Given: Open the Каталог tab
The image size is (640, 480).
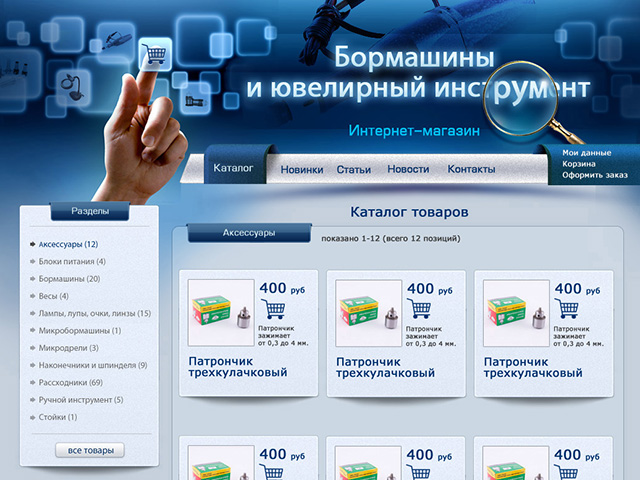Looking at the screenshot, I should coord(233,168).
